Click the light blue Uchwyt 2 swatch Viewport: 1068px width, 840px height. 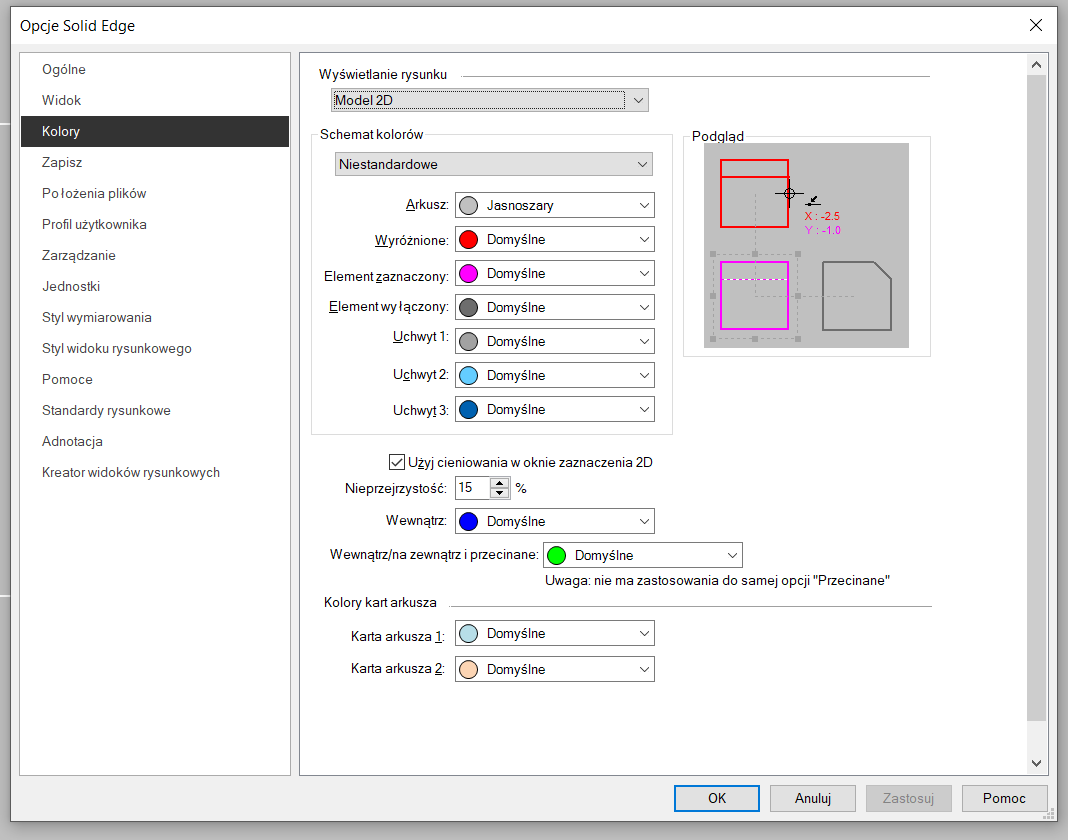(x=469, y=375)
